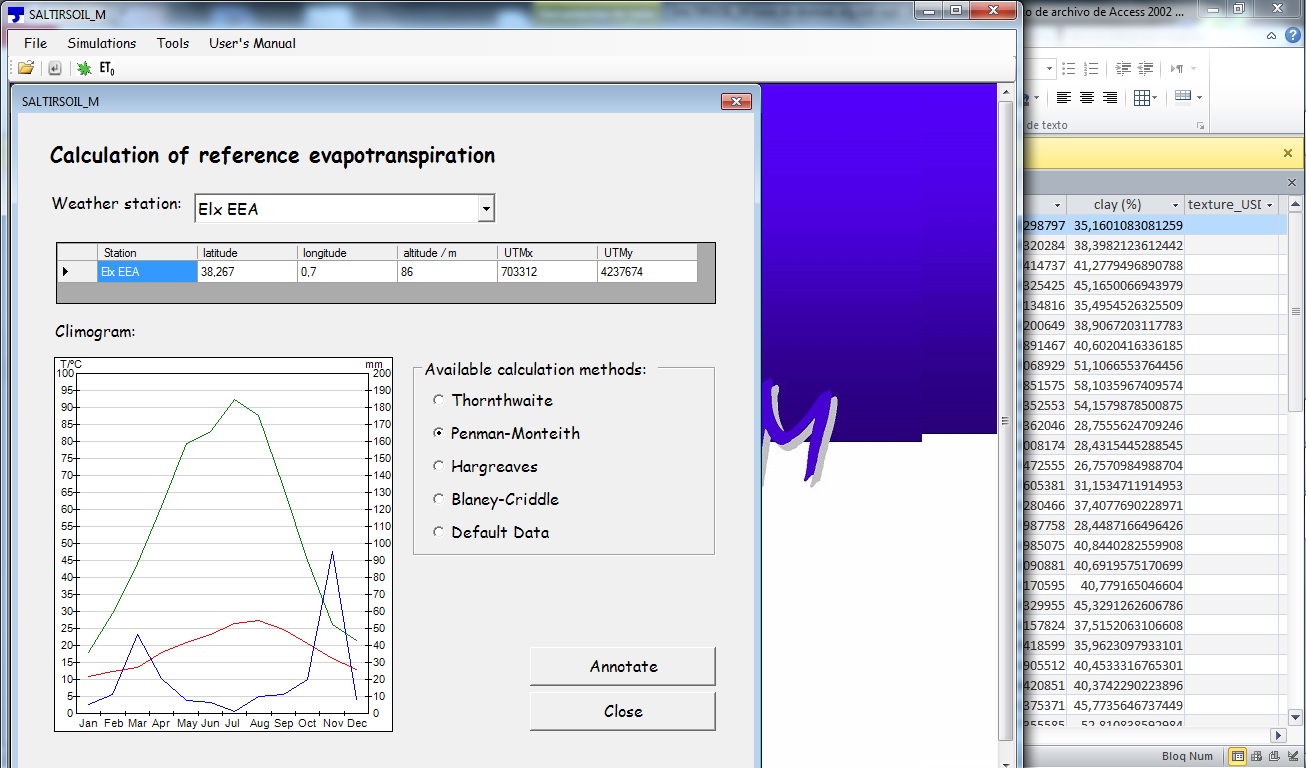
Task: Switch to PivotTable view in Access status bar
Action: tap(1256, 756)
